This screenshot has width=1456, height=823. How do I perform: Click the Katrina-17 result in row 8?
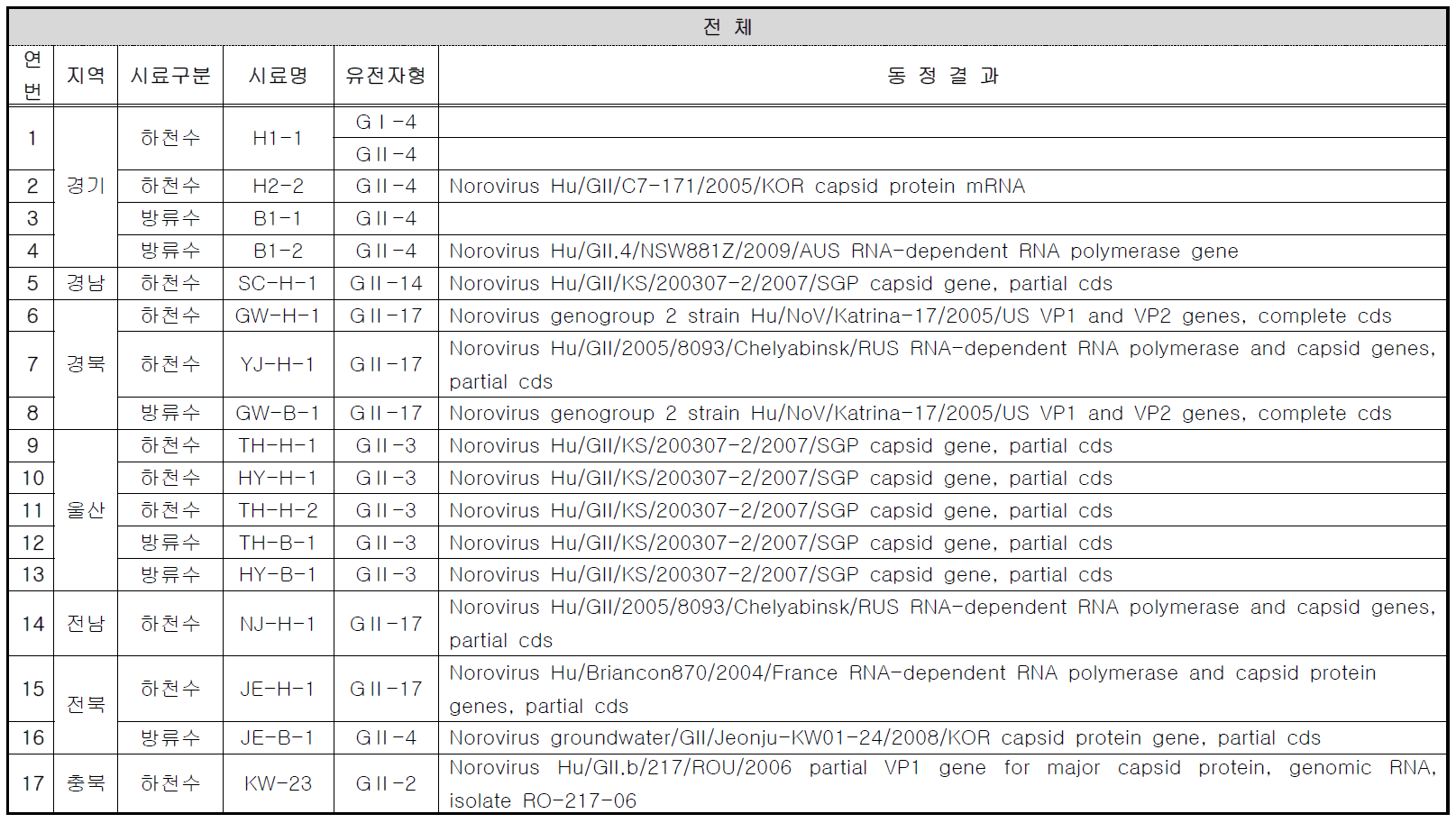tap(920, 413)
